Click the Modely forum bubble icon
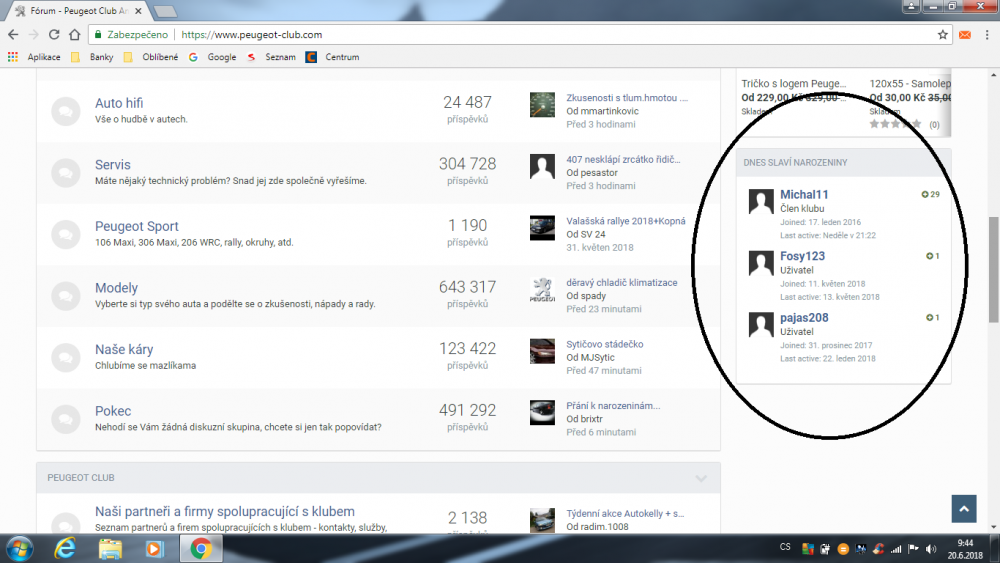The height and width of the screenshot is (563, 1000). (x=66, y=296)
